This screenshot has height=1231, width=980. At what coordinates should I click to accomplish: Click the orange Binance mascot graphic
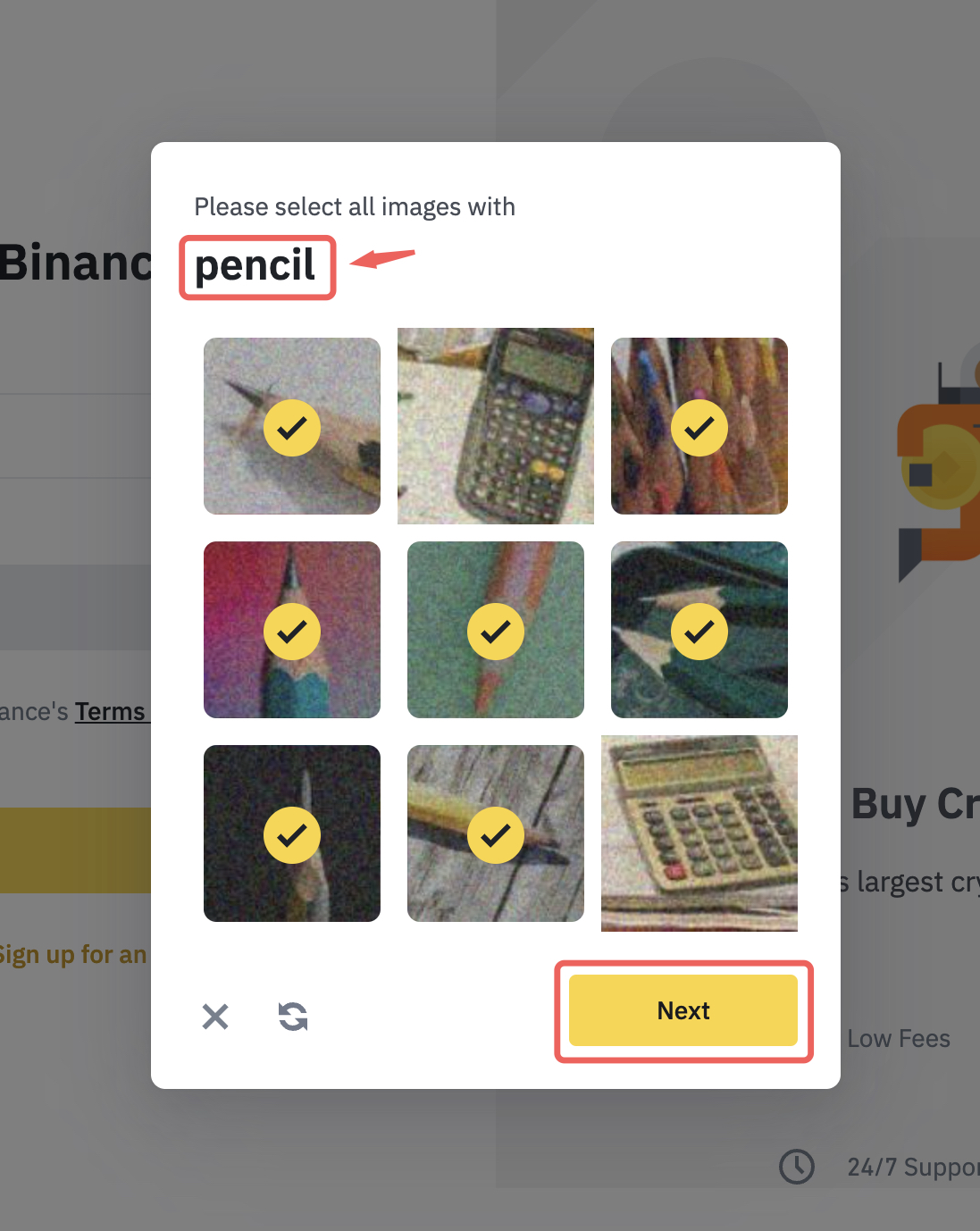pos(938,465)
